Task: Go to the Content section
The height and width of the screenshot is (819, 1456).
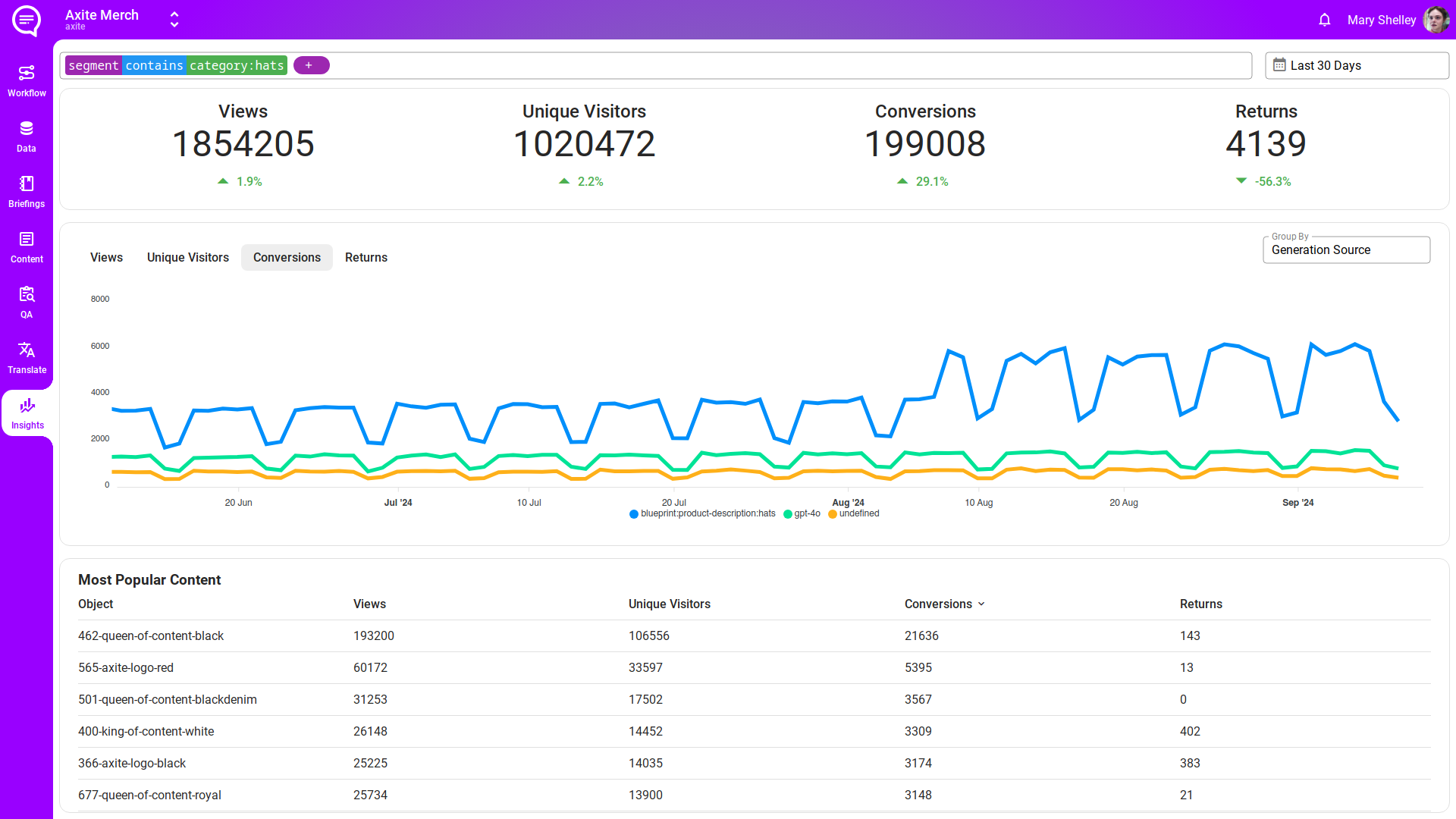Action: (x=27, y=245)
